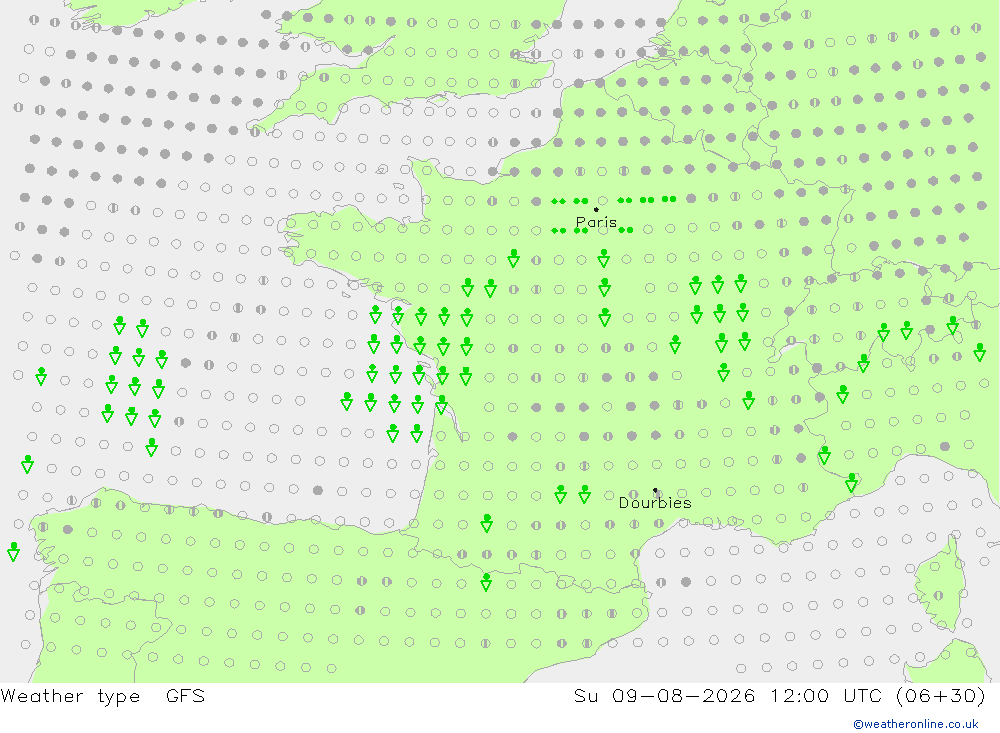
Task: Open the weatheronline.co.uk copyright link
Action: pos(916,724)
